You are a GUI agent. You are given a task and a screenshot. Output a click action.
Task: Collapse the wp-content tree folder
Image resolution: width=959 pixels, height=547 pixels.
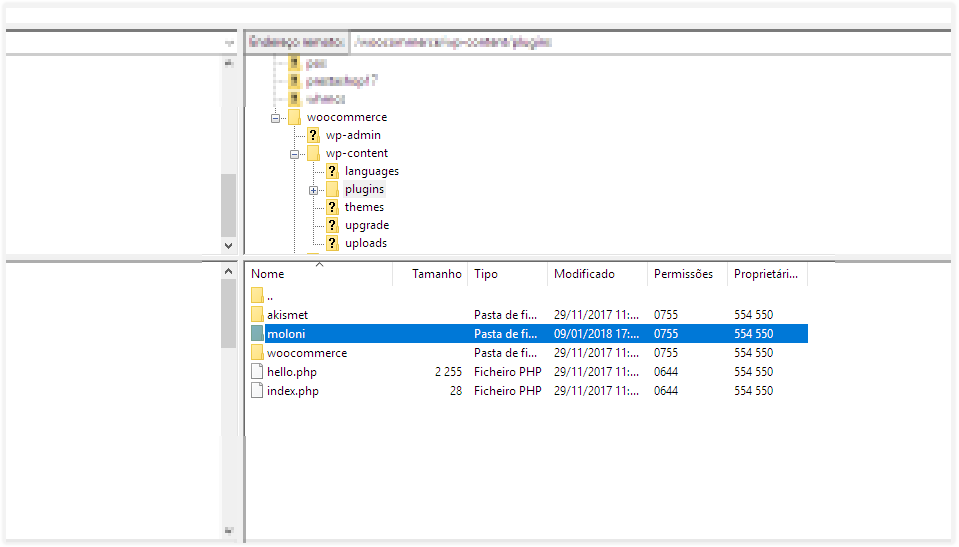point(294,154)
